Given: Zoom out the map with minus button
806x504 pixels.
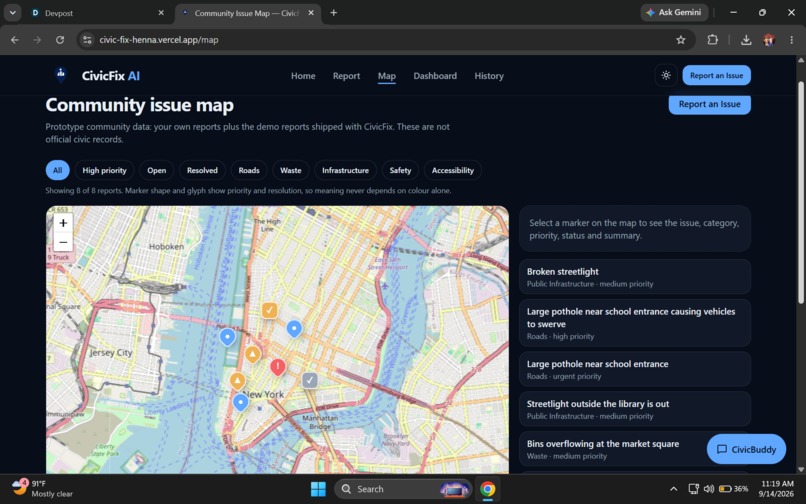Looking at the screenshot, I should click(63, 242).
